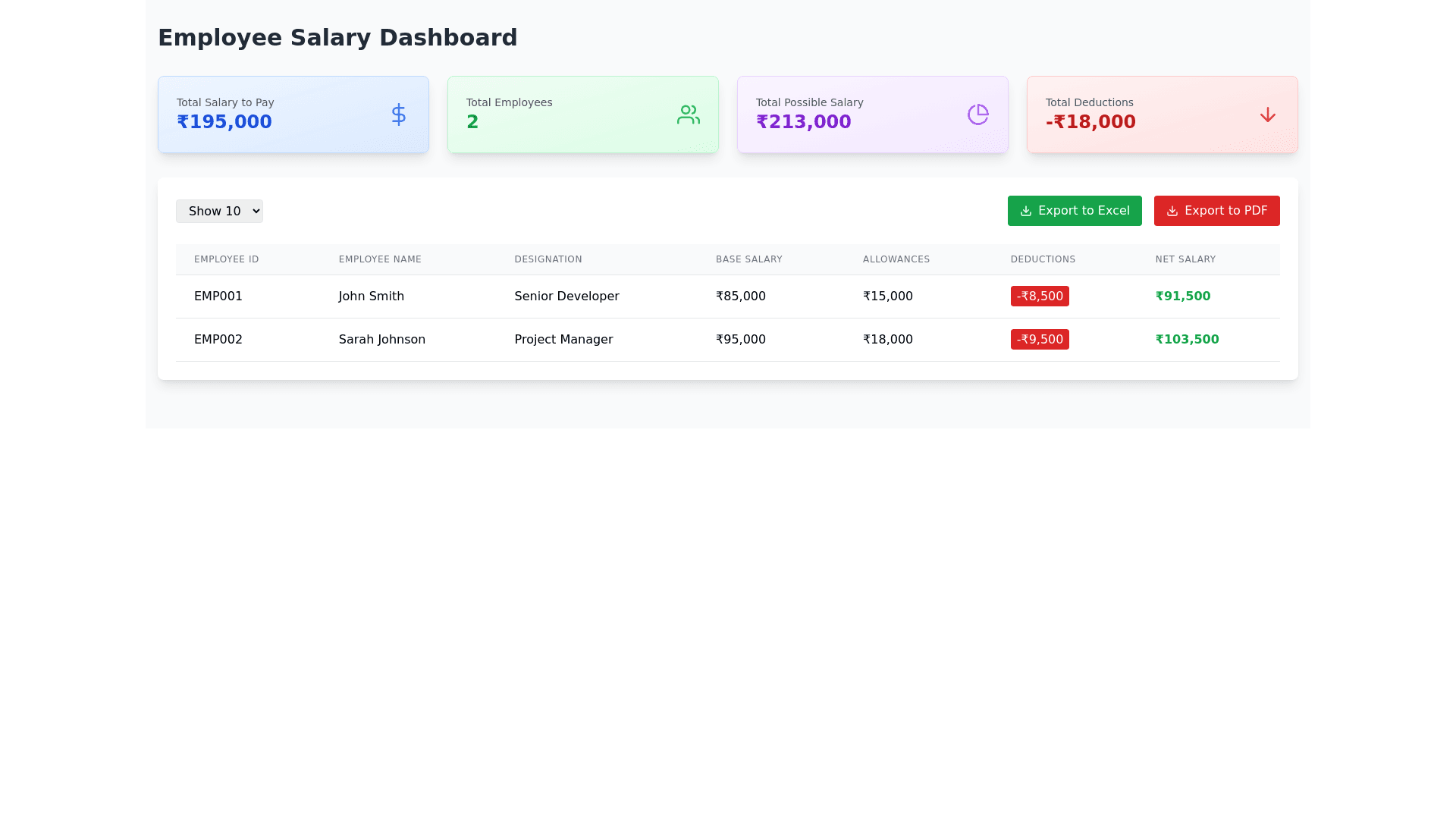Click the Base Salary column header

[748, 259]
